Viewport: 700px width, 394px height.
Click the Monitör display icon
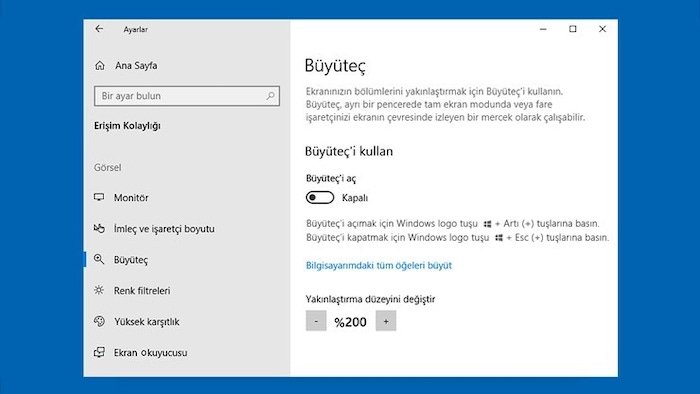(x=99, y=197)
